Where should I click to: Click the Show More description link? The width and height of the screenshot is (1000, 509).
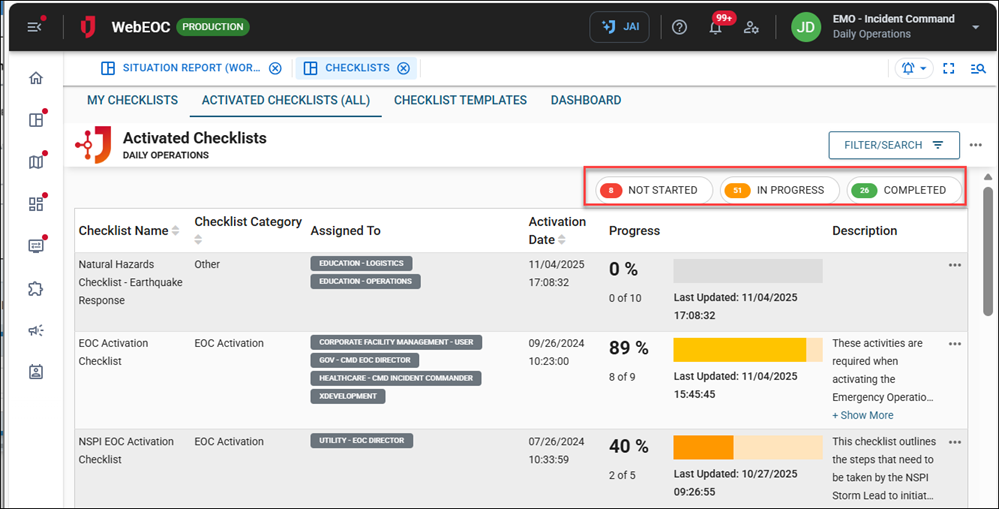coord(862,415)
